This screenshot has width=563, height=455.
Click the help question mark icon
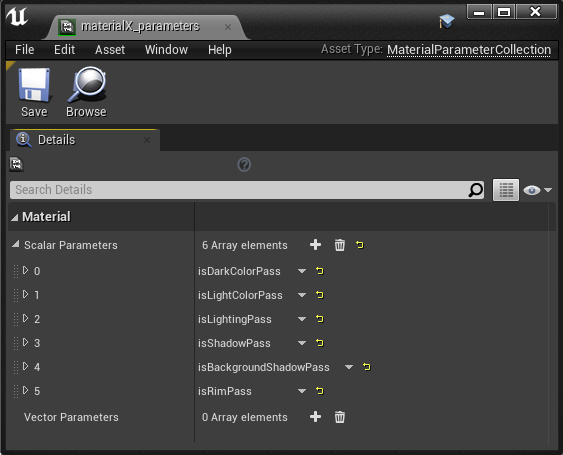point(244,165)
